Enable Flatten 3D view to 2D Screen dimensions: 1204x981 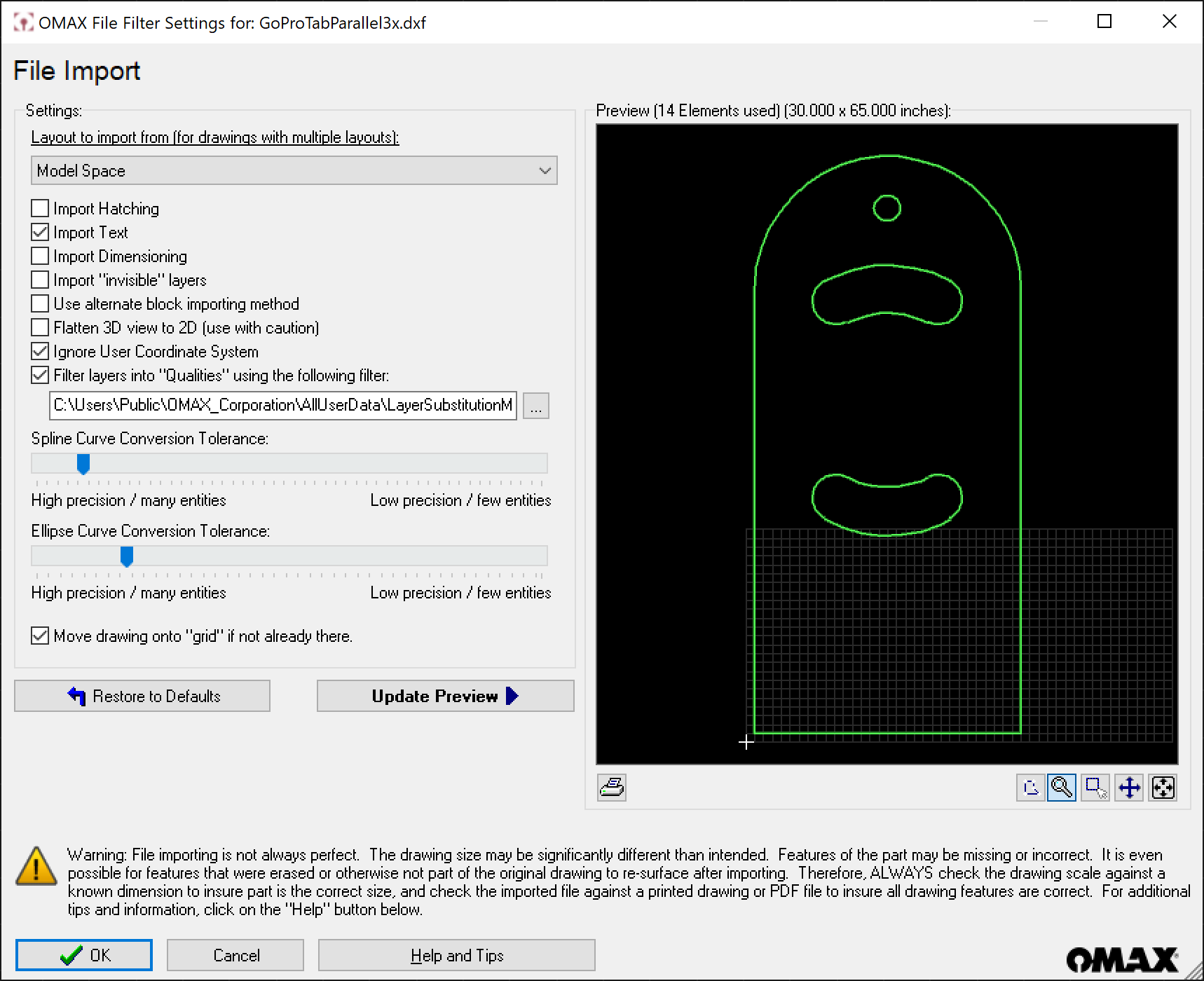[x=41, y=328]
